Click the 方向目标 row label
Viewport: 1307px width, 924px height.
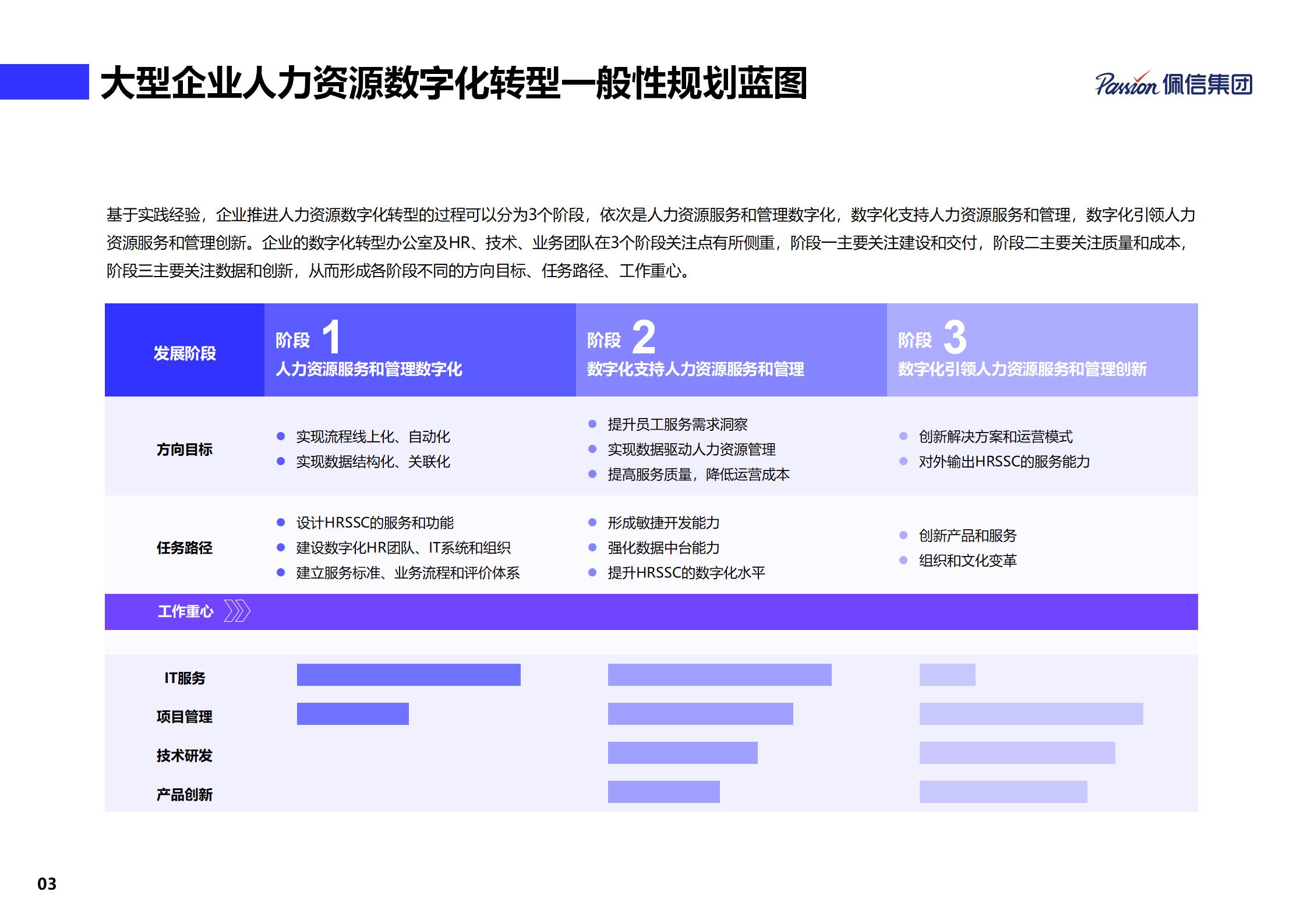tap(184, 449)
